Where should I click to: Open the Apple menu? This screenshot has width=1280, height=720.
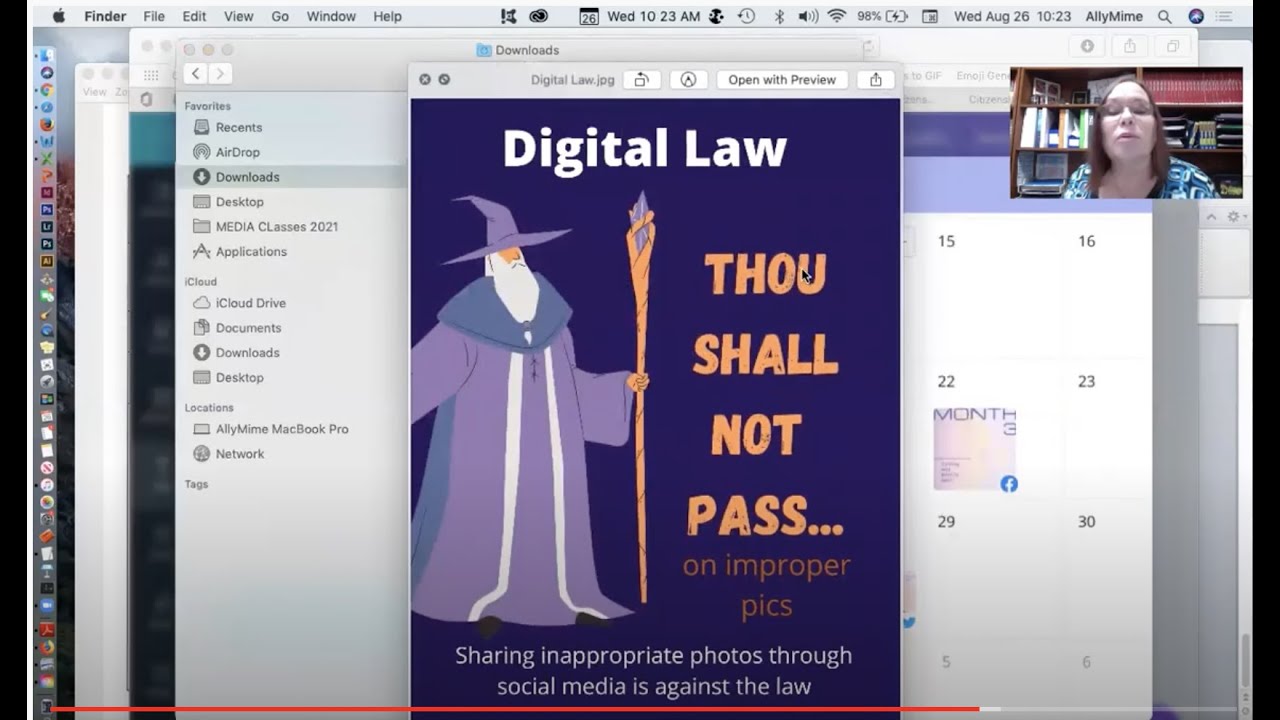[58, 16]
